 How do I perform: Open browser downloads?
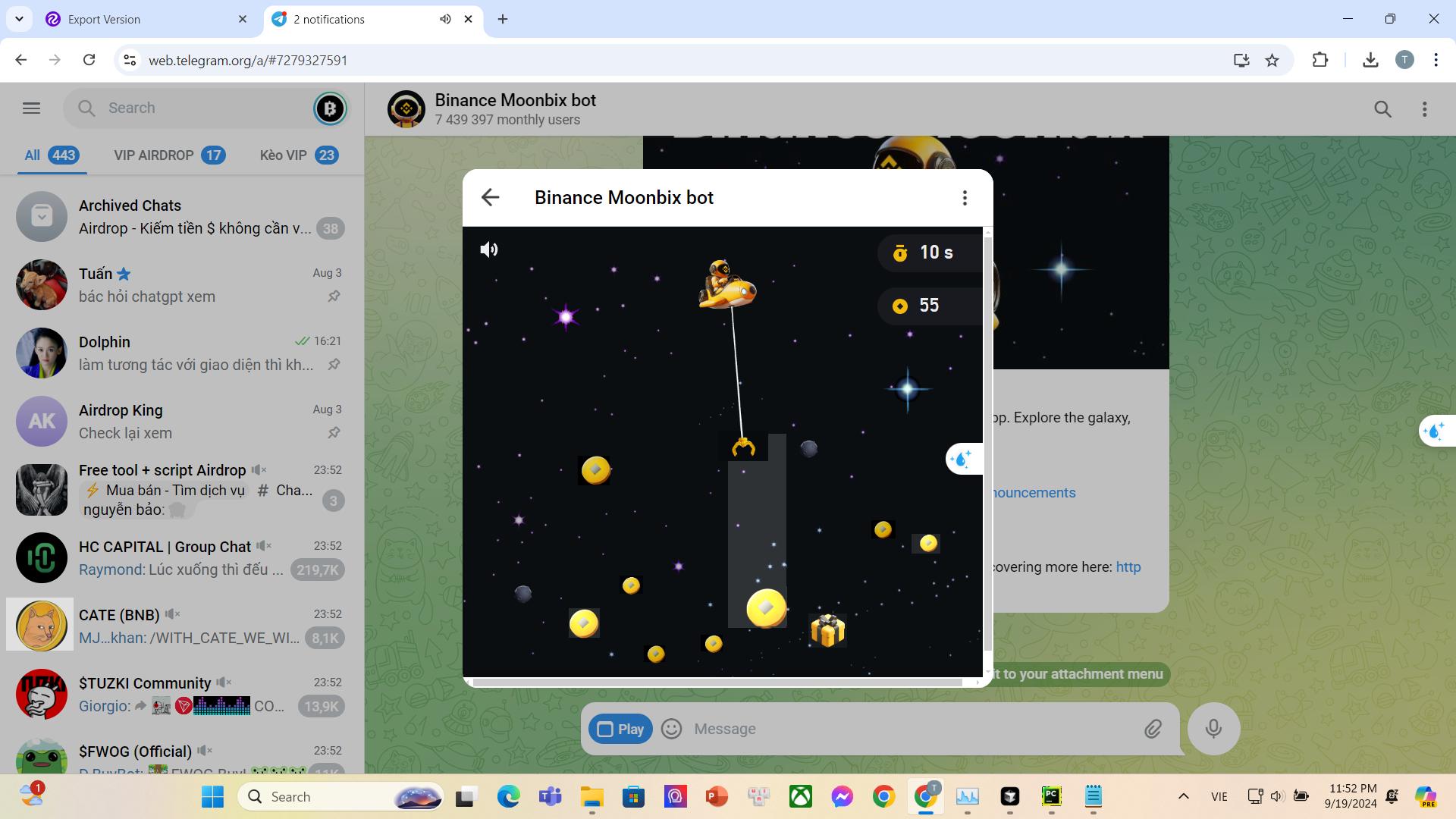(1370, 60)
